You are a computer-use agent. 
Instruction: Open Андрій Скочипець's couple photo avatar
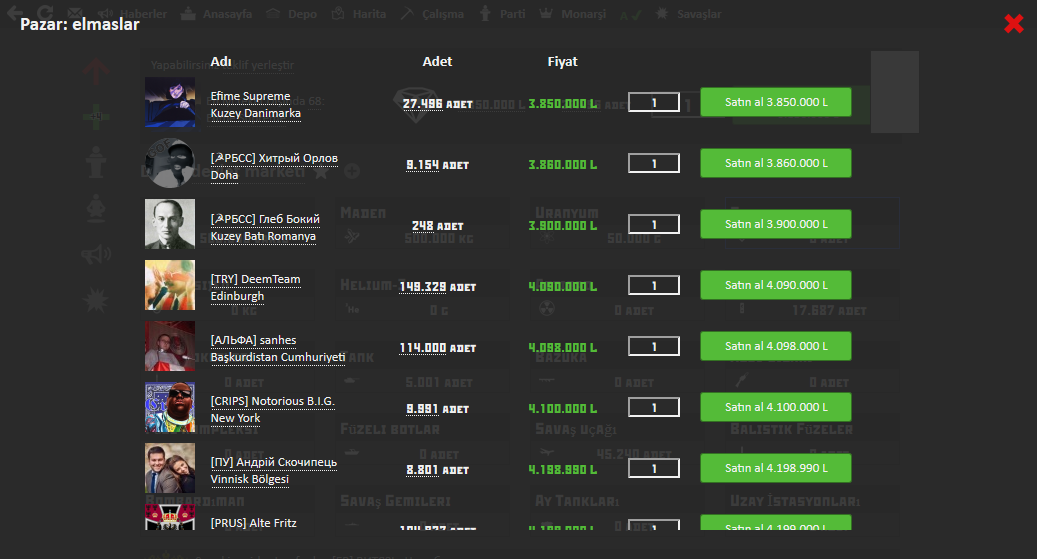point(170,468)
